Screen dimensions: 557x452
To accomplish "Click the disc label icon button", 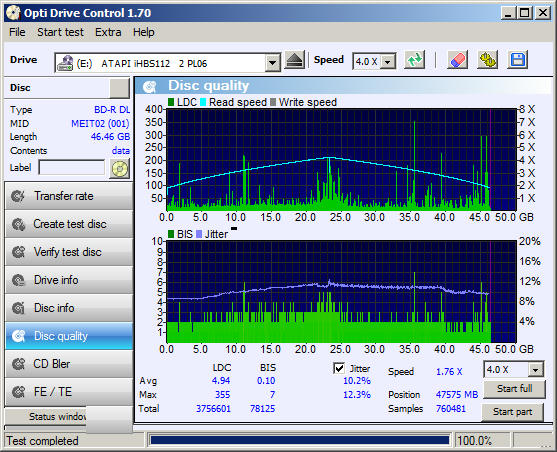I will [120, 168].
